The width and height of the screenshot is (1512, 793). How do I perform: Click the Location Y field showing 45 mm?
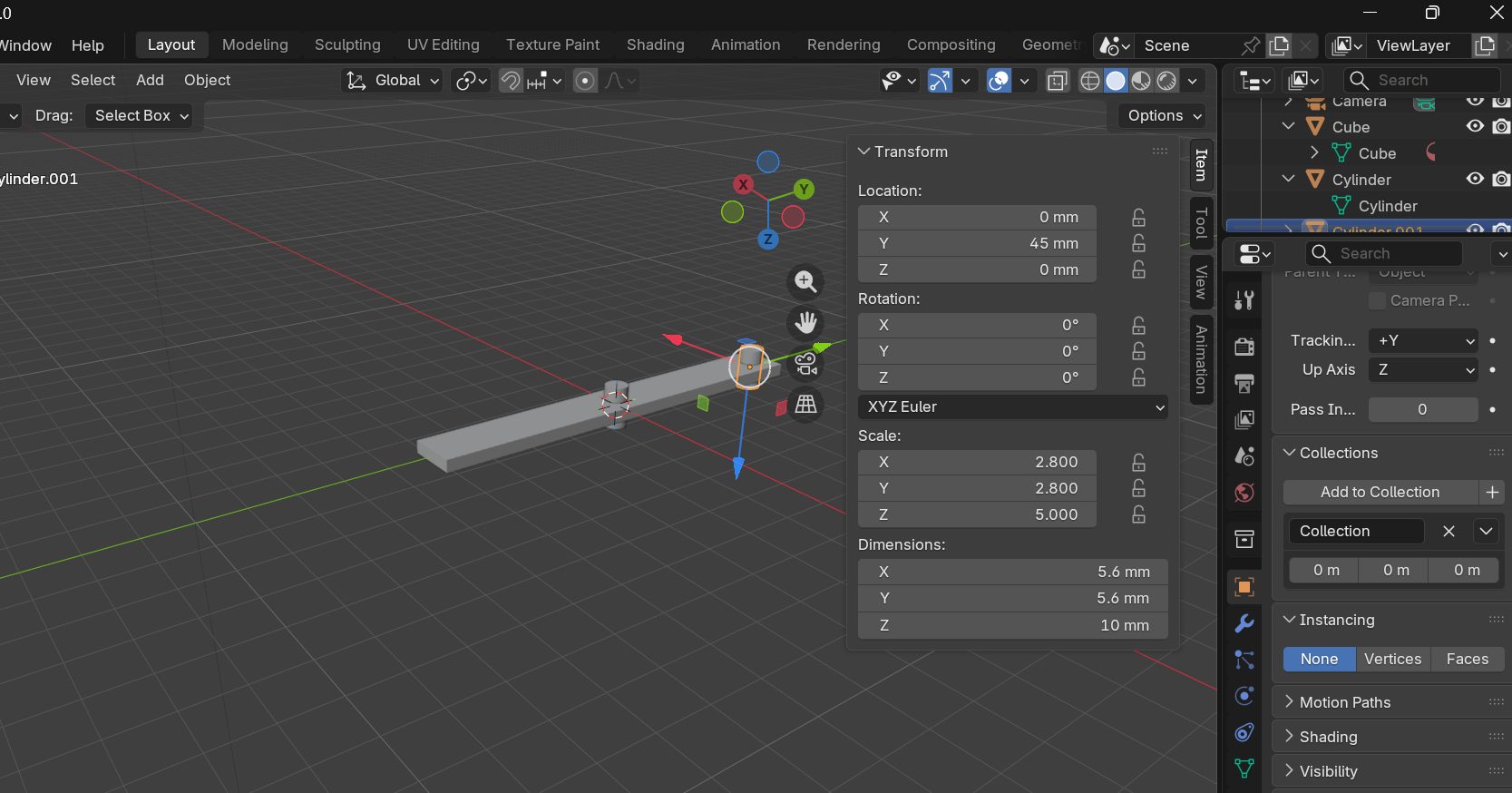tap(977, 243)
